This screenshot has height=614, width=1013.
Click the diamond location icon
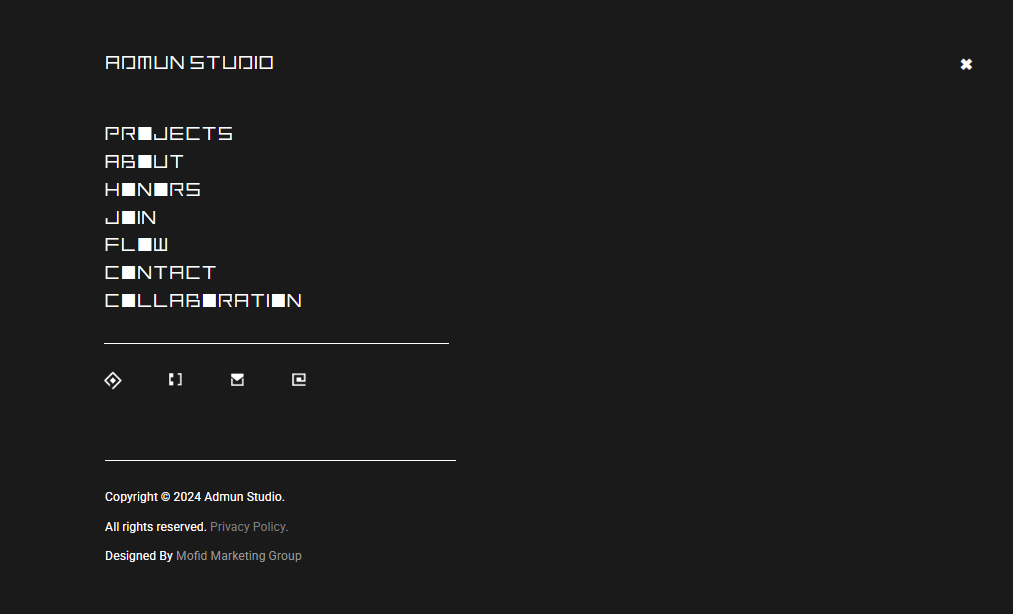tap(113, 380)
